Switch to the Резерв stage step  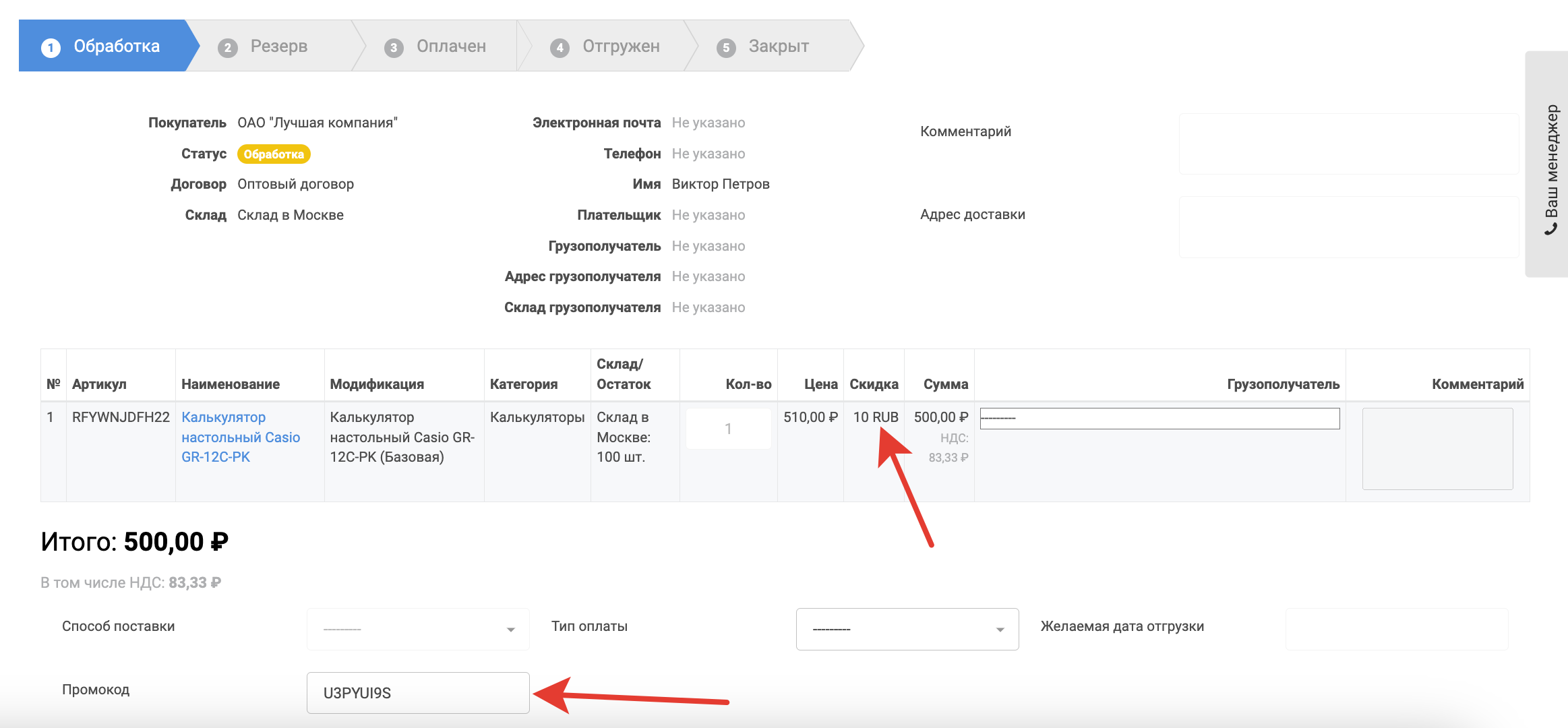pyautogui.click(x=278, y=46)
